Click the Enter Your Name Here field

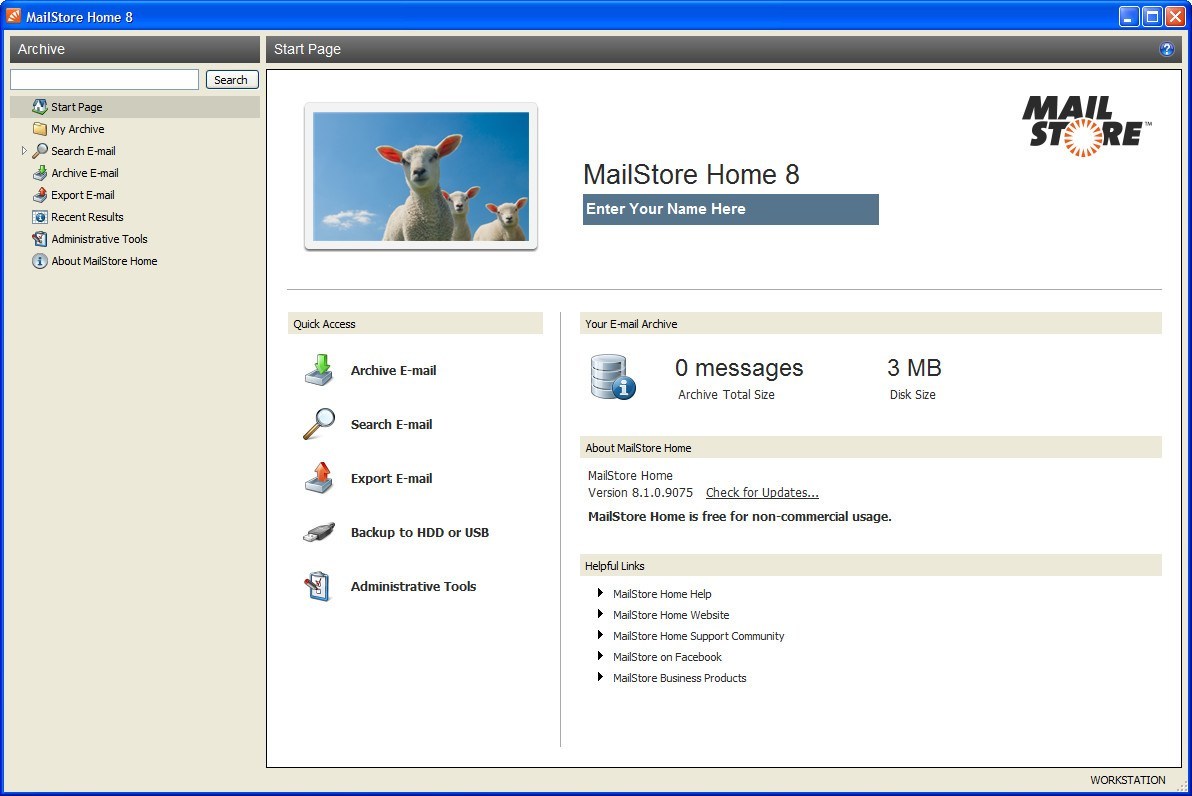pos(730,209)
